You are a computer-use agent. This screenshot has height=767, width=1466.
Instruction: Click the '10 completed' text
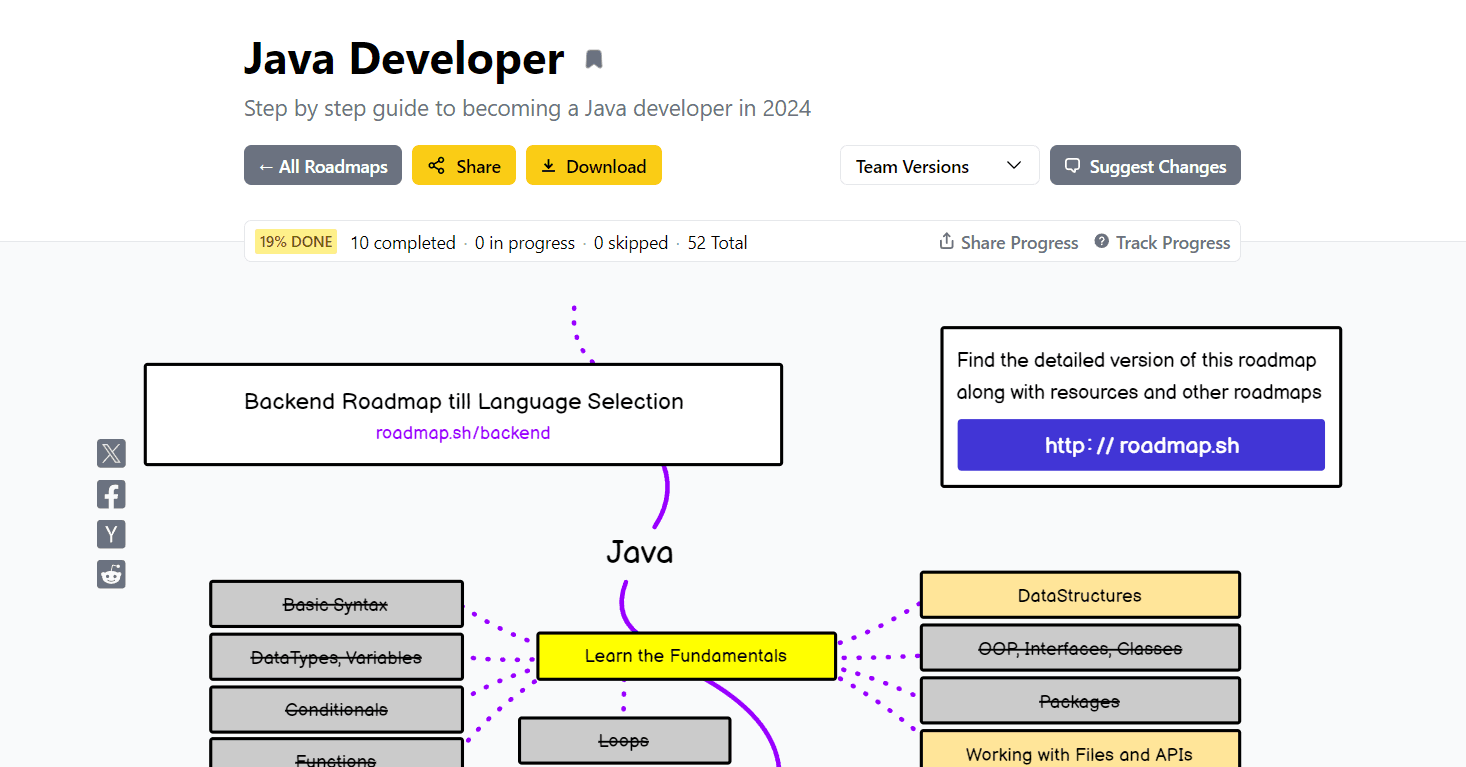[x=403, y=243]
